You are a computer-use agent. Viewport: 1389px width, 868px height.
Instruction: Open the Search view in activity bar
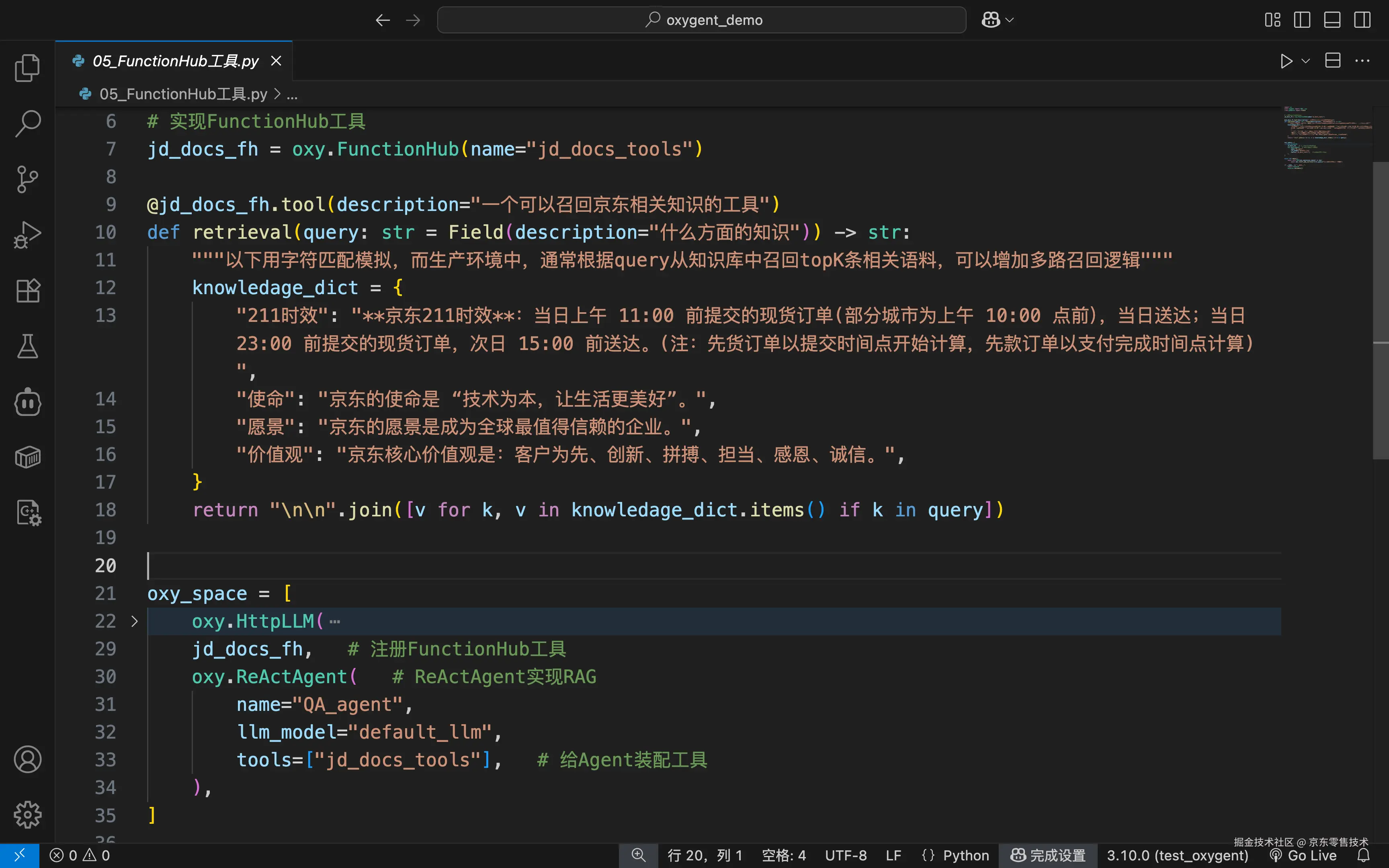coord(27,123)
